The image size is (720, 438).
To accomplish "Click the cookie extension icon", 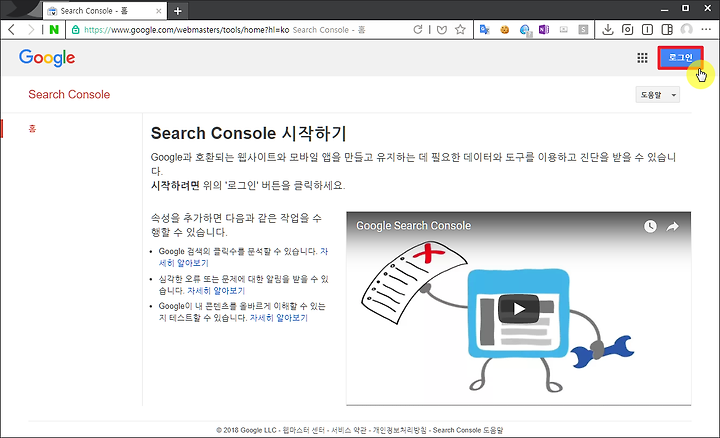I will (x=505, y=30).
